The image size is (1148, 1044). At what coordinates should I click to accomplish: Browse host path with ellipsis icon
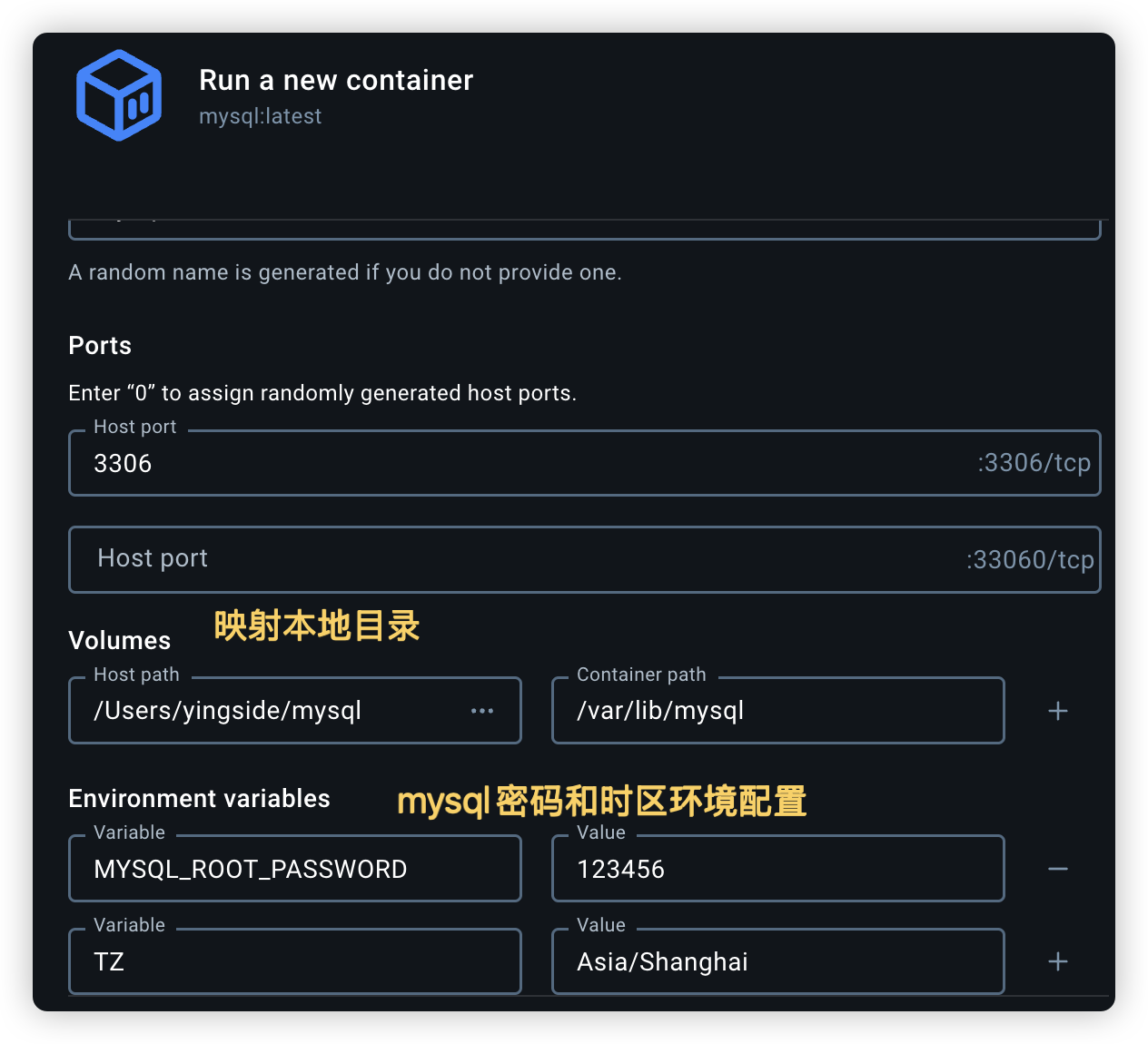pyautogui.click(x=482, y=711)
